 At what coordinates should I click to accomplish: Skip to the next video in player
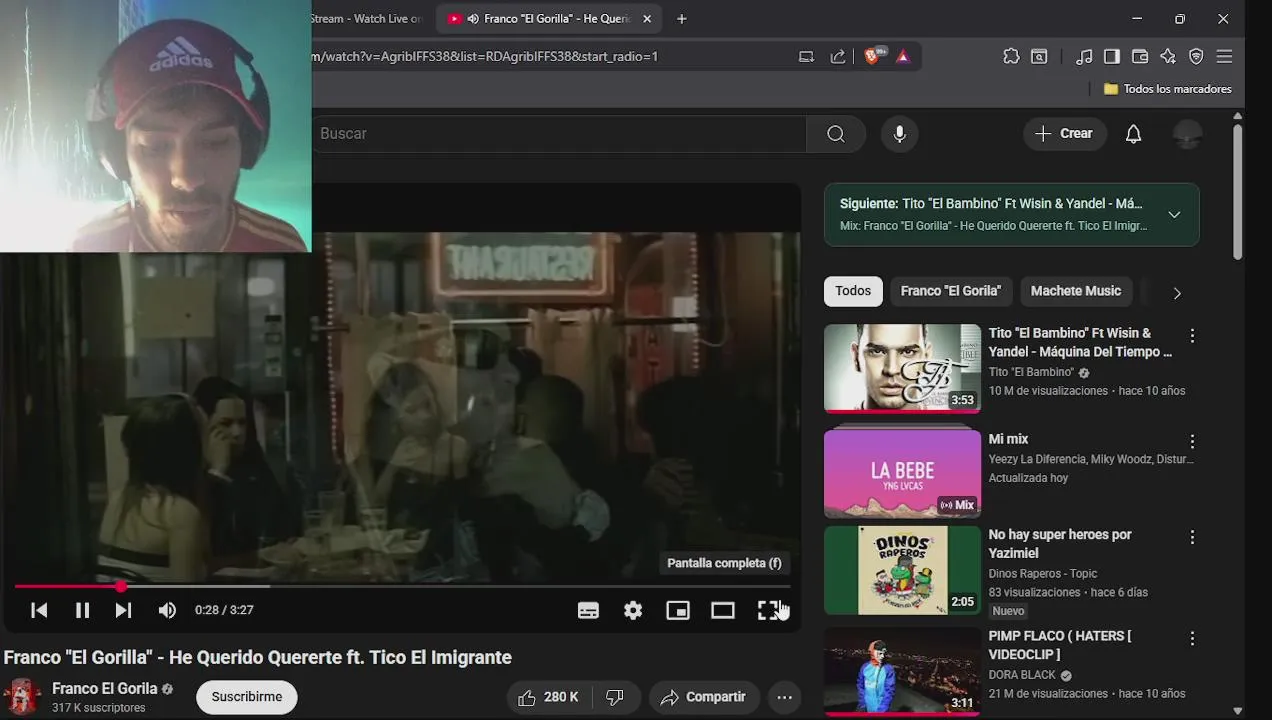(x=123, y=610)
